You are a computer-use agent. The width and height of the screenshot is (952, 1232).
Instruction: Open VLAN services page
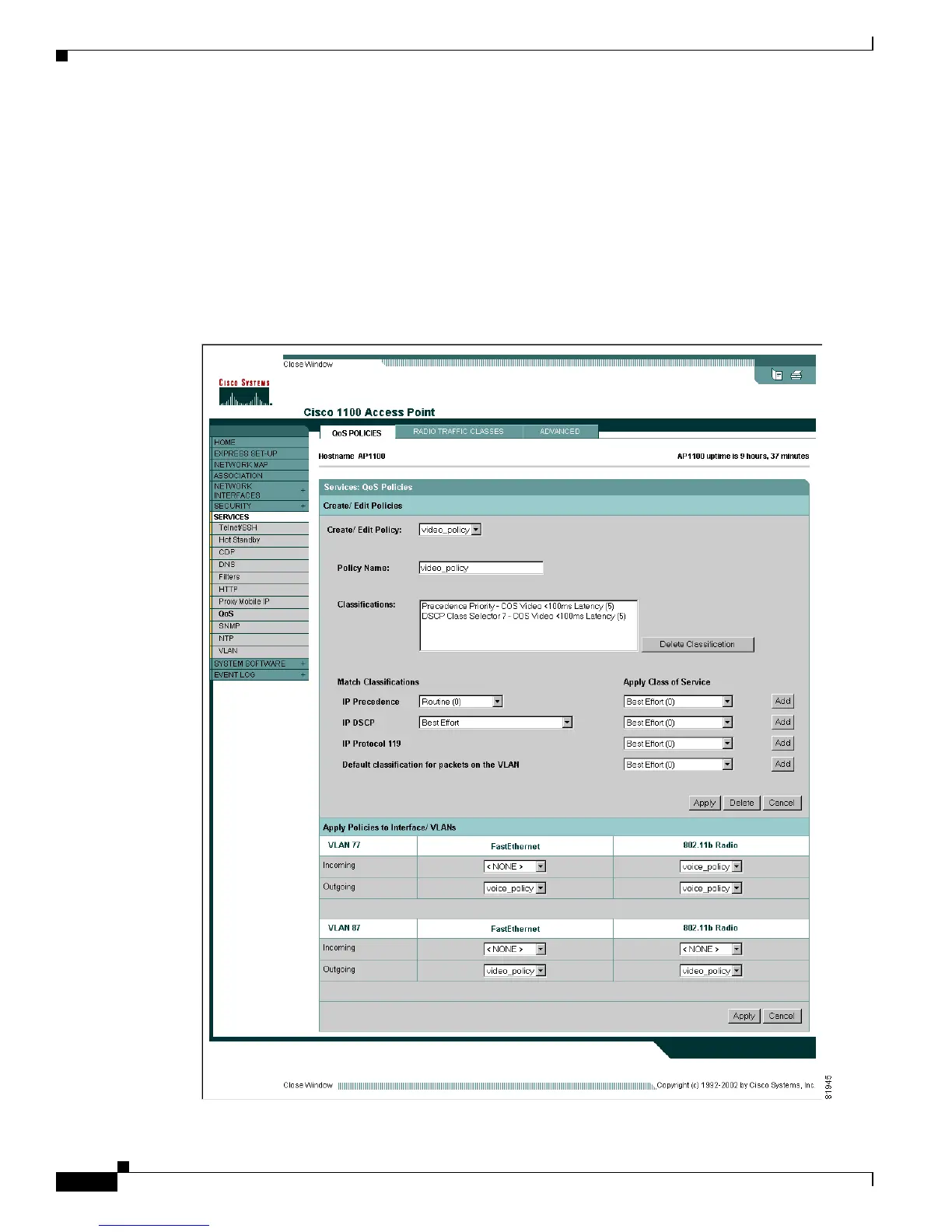[260, 651]
